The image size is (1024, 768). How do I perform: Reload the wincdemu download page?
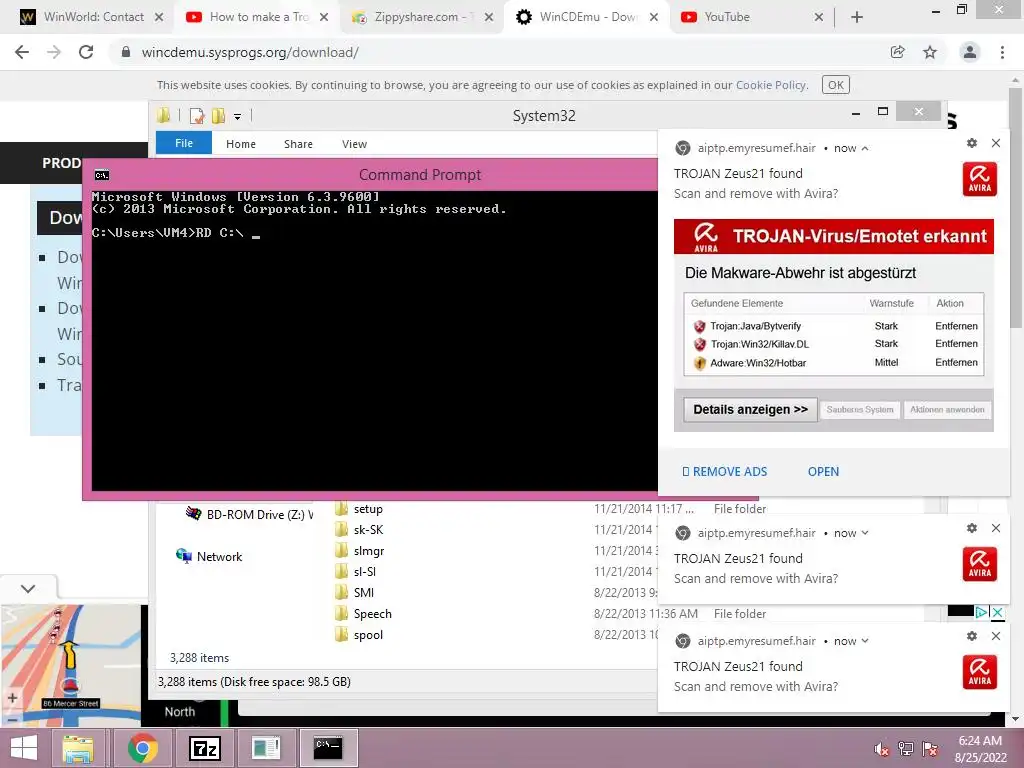pos(86,52)
